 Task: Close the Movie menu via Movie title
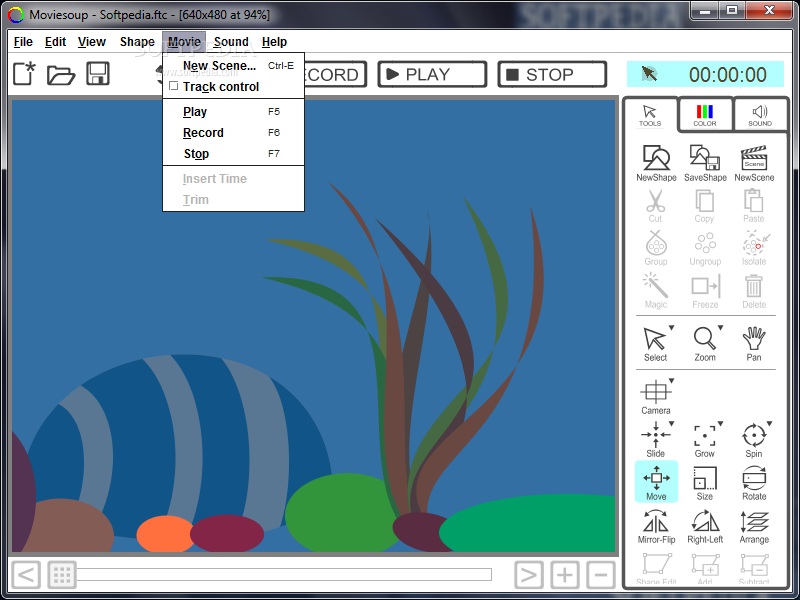[x=184, y=42]
